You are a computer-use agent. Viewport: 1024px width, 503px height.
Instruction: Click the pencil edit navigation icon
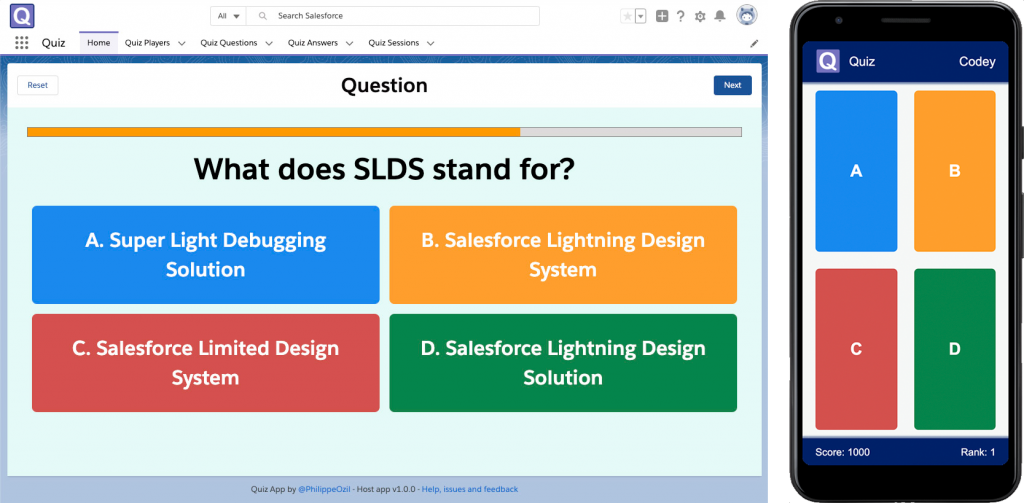click(x=754, y=43)
